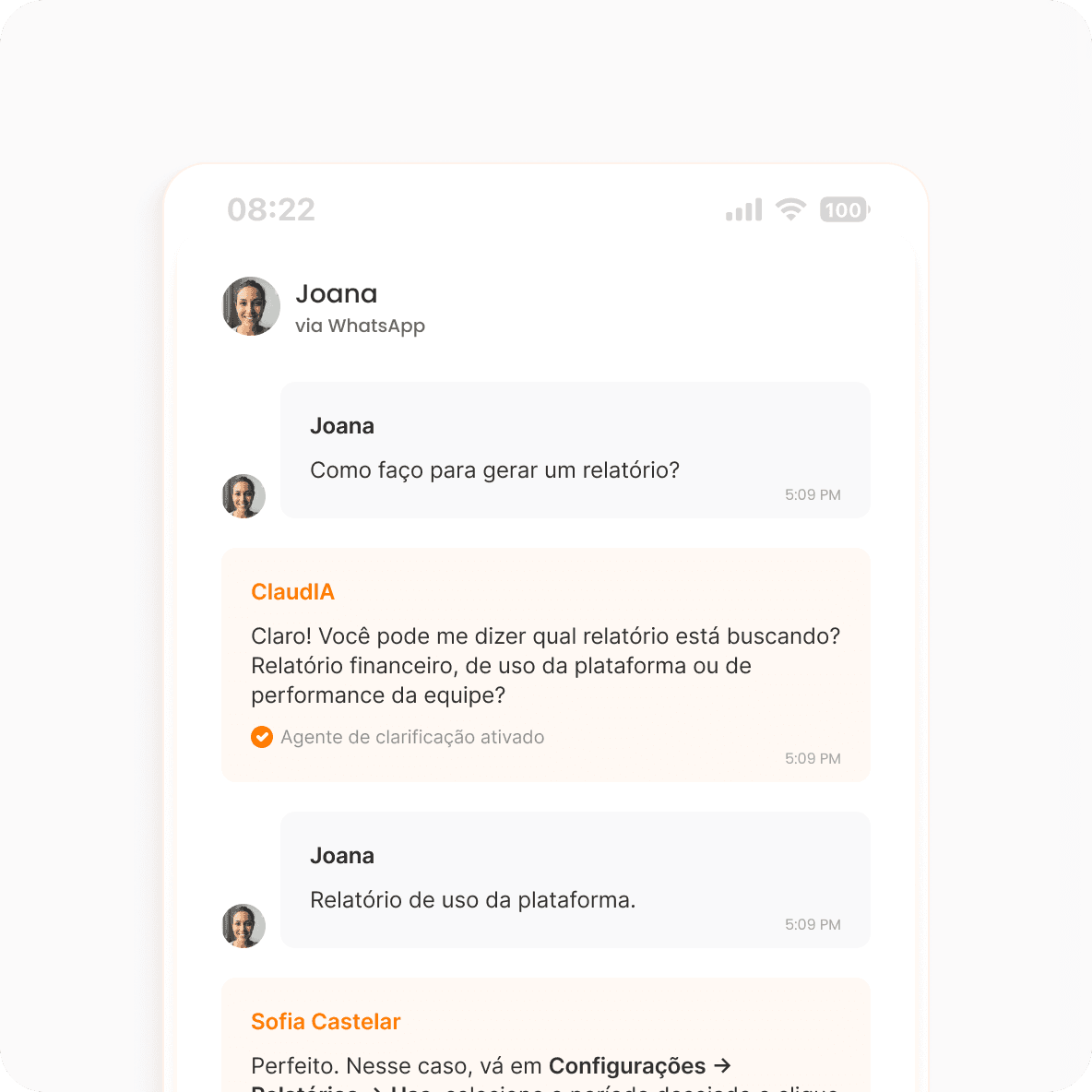Viewport: 1092px width, 1092px height.
Task: Select the Relatório de uso da plataforma message
Action: coord(473,900)
